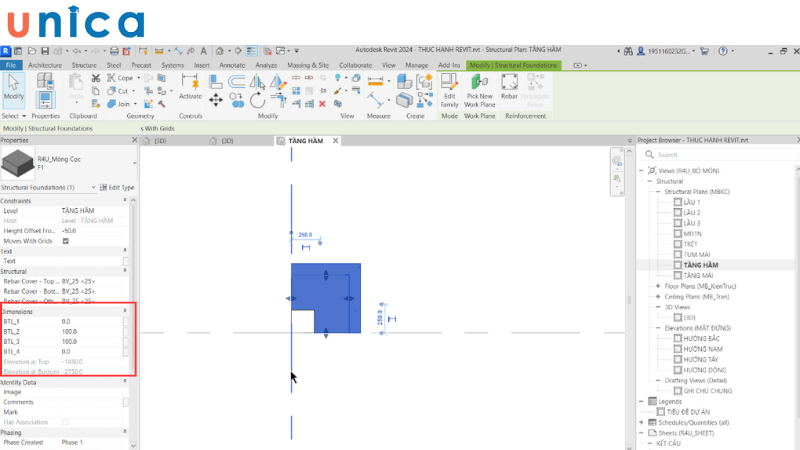
Task: Open the LẦU 1 structural plan
Action: [x=690, y=202]
